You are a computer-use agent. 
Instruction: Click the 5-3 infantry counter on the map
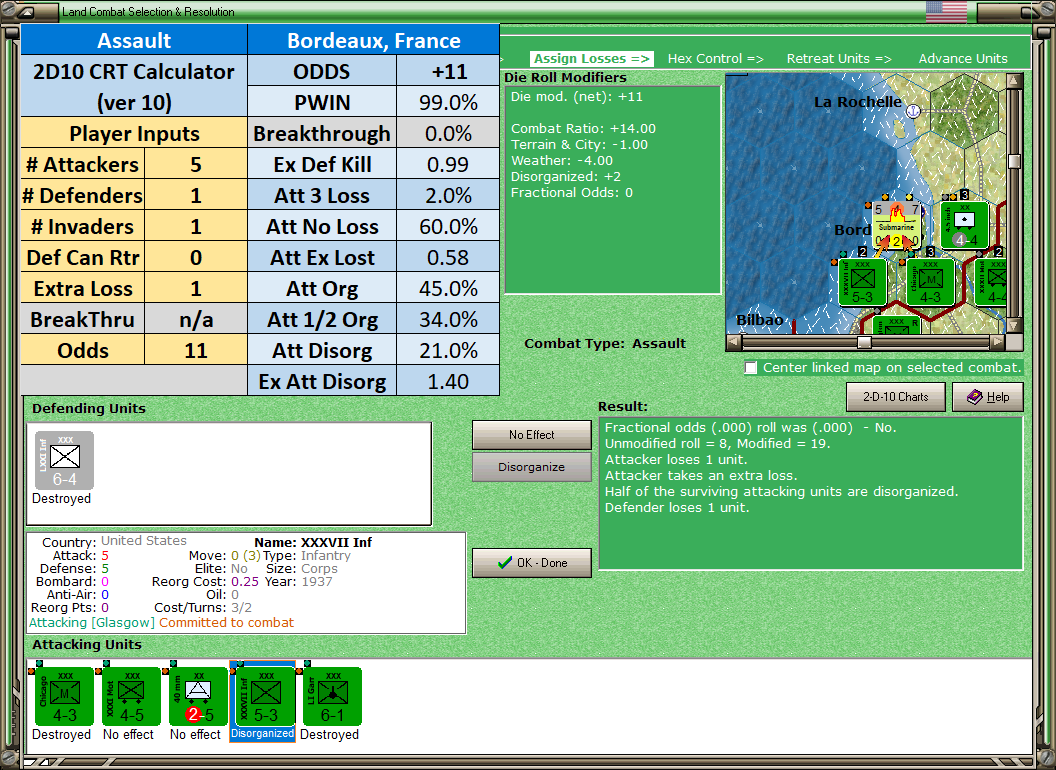(863, 282)
